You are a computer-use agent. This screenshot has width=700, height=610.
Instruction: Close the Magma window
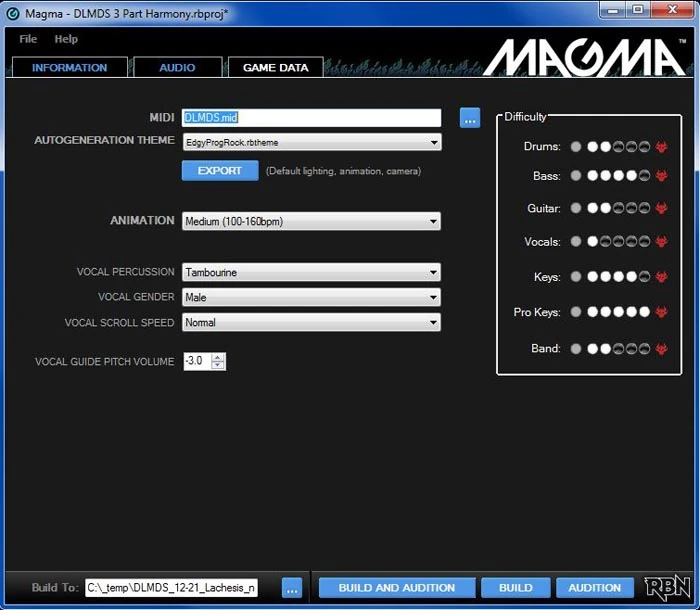click(672, 10)
